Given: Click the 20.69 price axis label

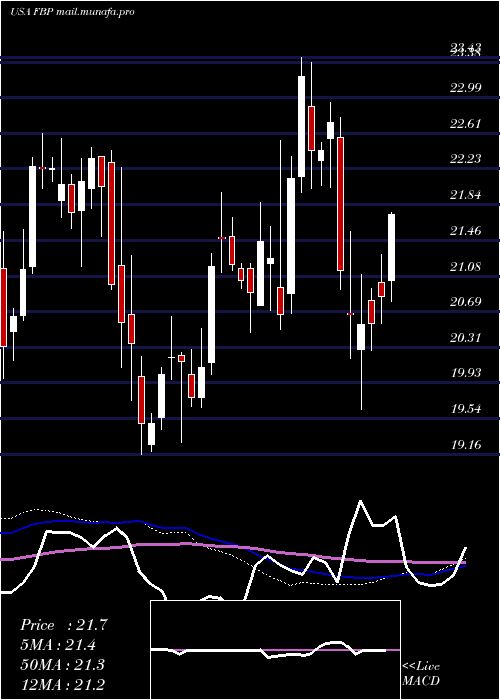Looking at the screenshot, I should coord(466,302).
